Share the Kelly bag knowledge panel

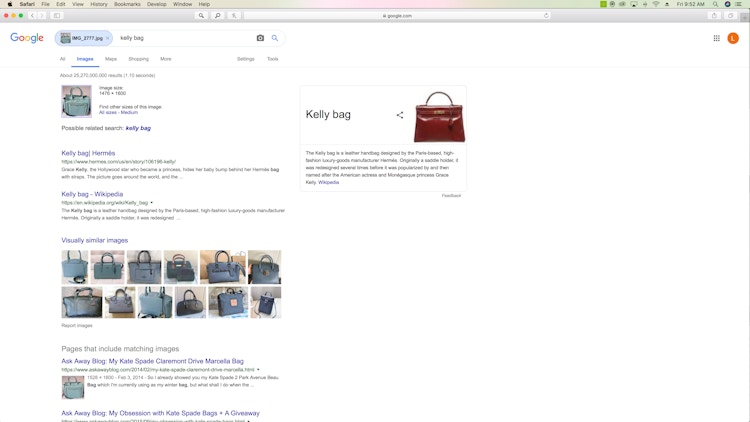[x=400, y=115]
